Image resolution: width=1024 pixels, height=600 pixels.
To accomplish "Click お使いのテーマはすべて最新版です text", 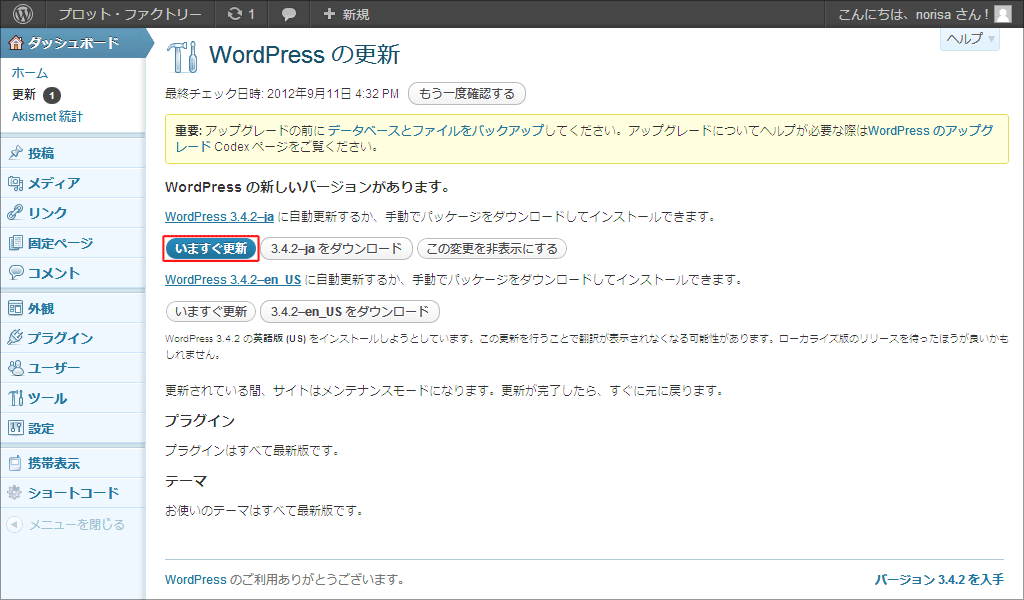I will 264,511.
